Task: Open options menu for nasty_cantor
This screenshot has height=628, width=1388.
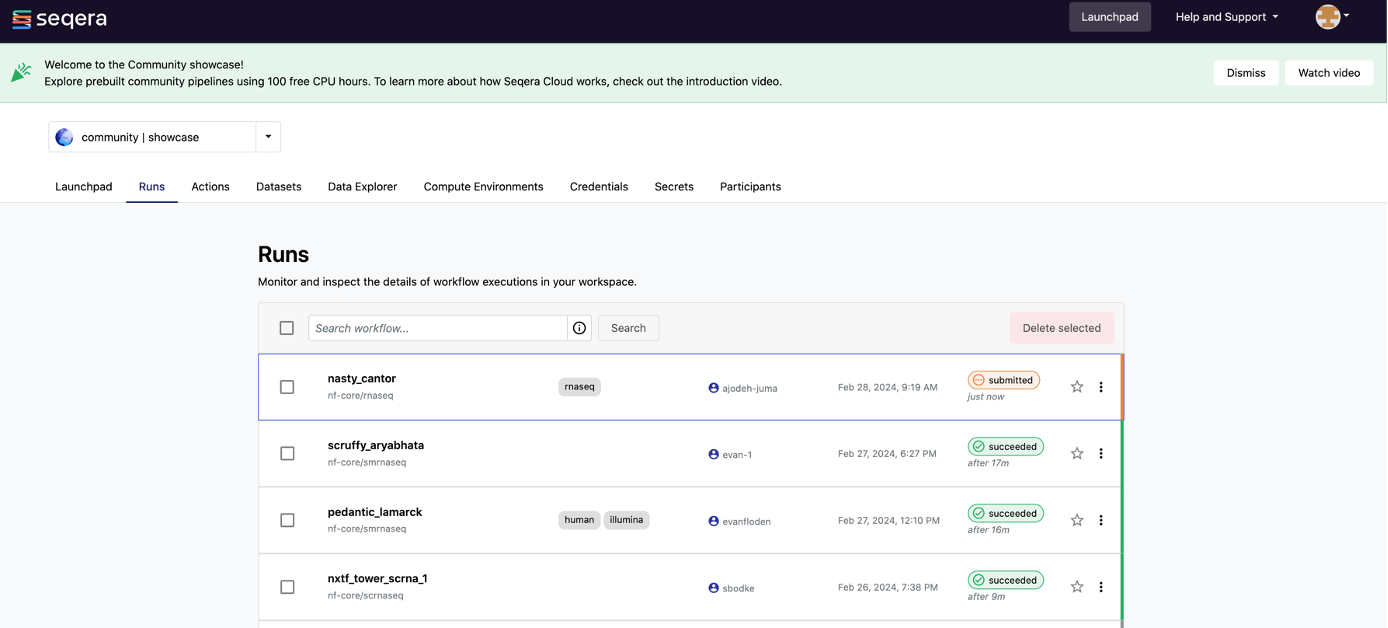Action: [1101, 387]
